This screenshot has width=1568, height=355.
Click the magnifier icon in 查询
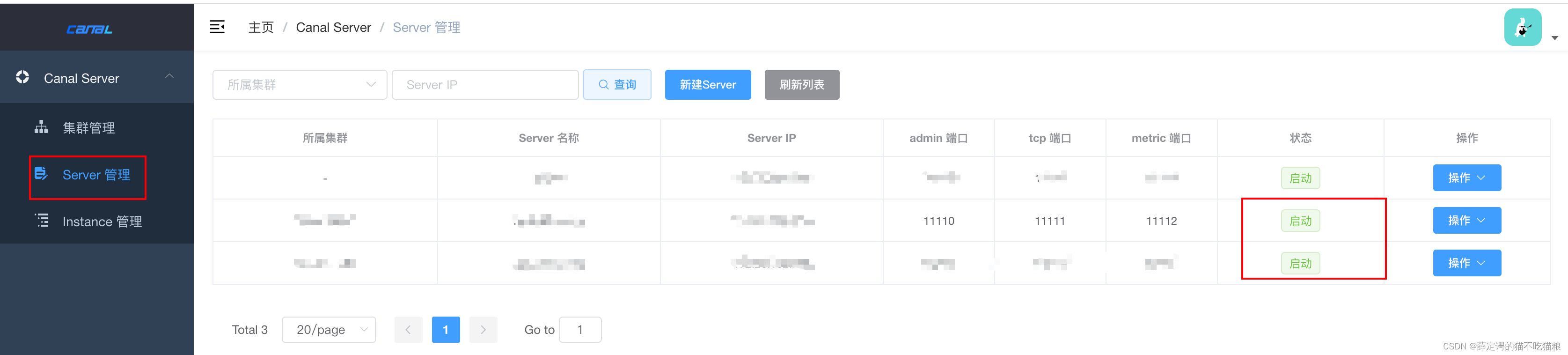pyautogui.click(x=603, y=85)
